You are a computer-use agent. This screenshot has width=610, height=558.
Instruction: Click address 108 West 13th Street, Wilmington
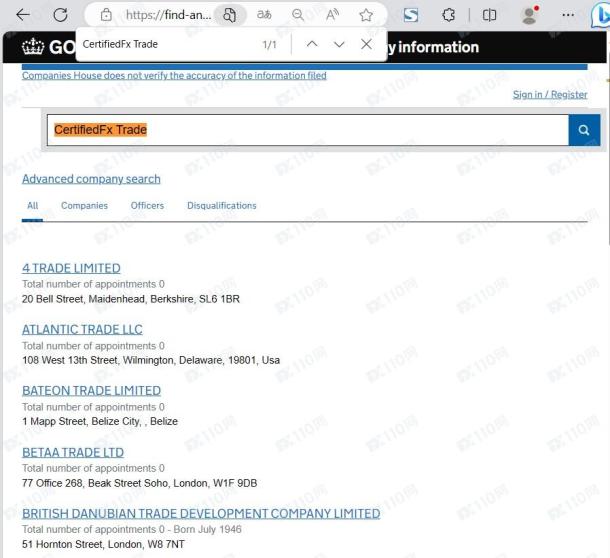click(x=151, y=360)
